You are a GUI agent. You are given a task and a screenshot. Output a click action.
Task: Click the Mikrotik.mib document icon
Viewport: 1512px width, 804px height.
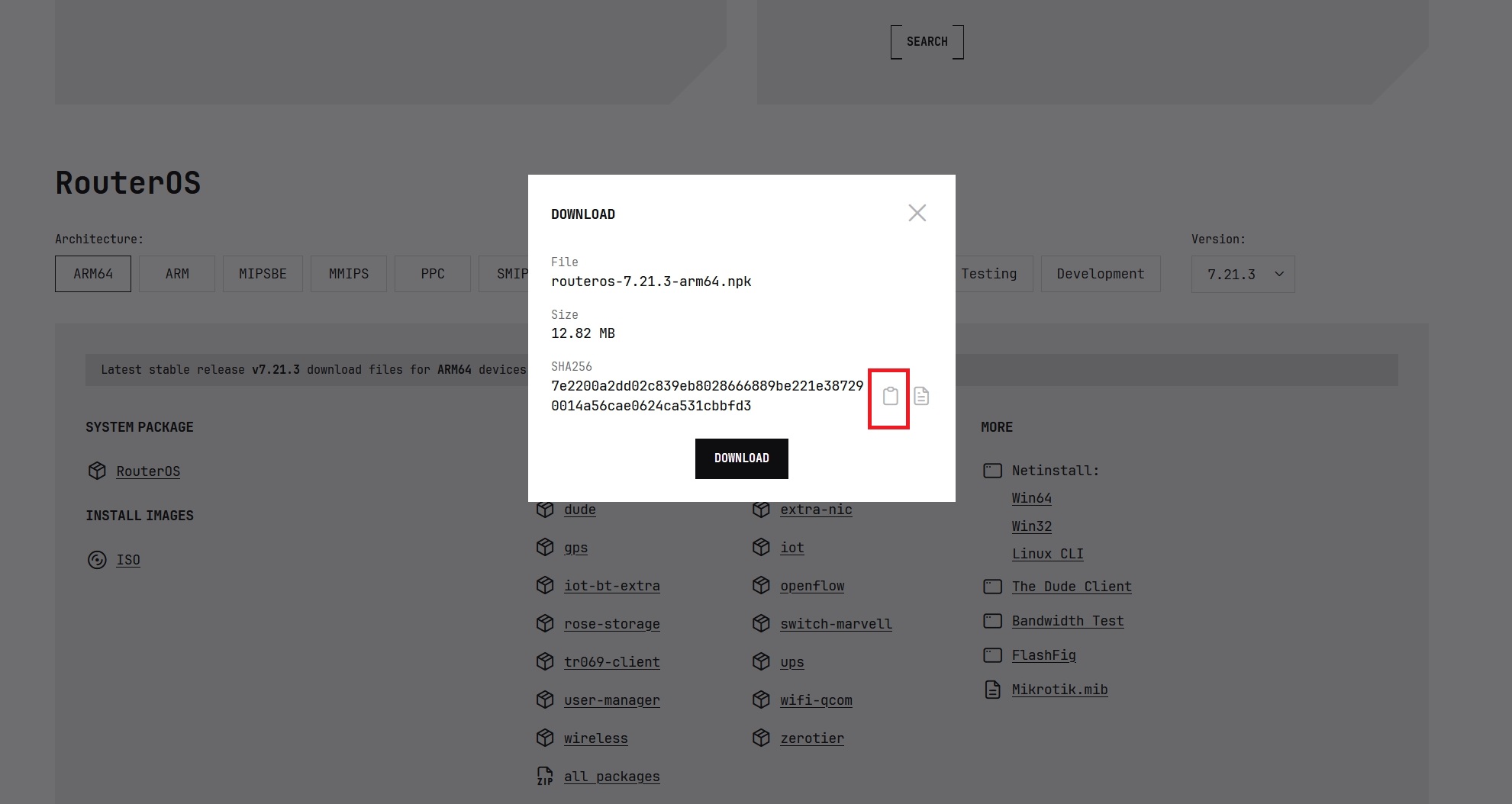(x=992, y=690)
